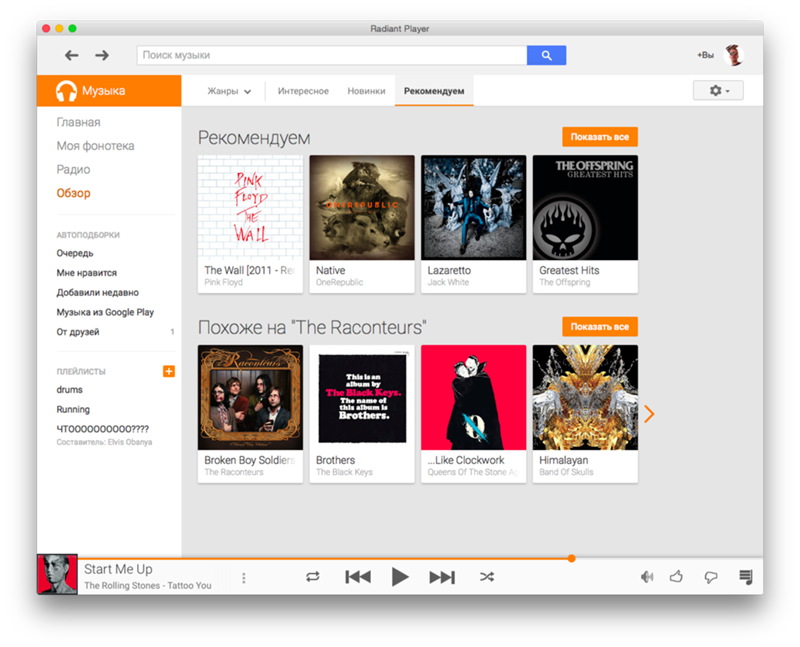Open the drums playlist
The height and width of the screenshot is (647, 800).
(x=69, y=390)
